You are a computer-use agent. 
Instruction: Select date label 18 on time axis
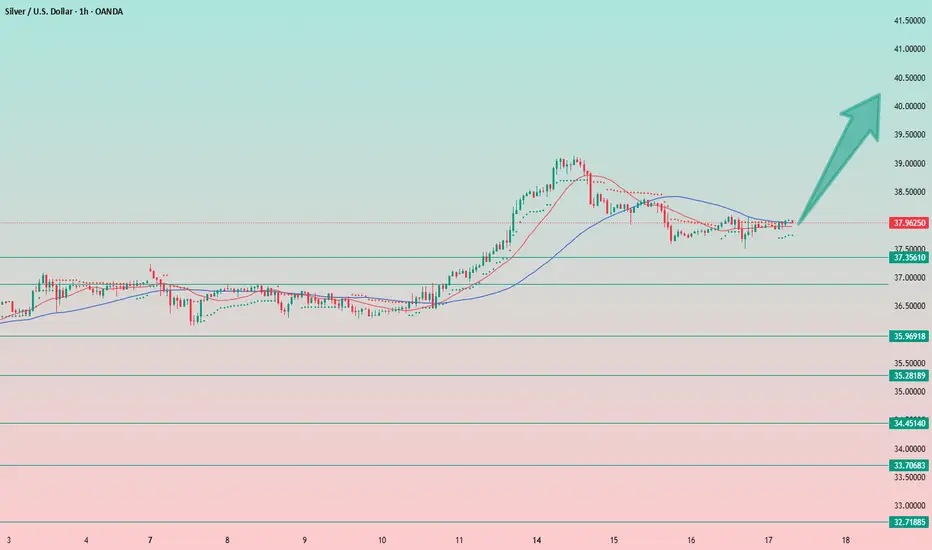(x=846, y=540)
